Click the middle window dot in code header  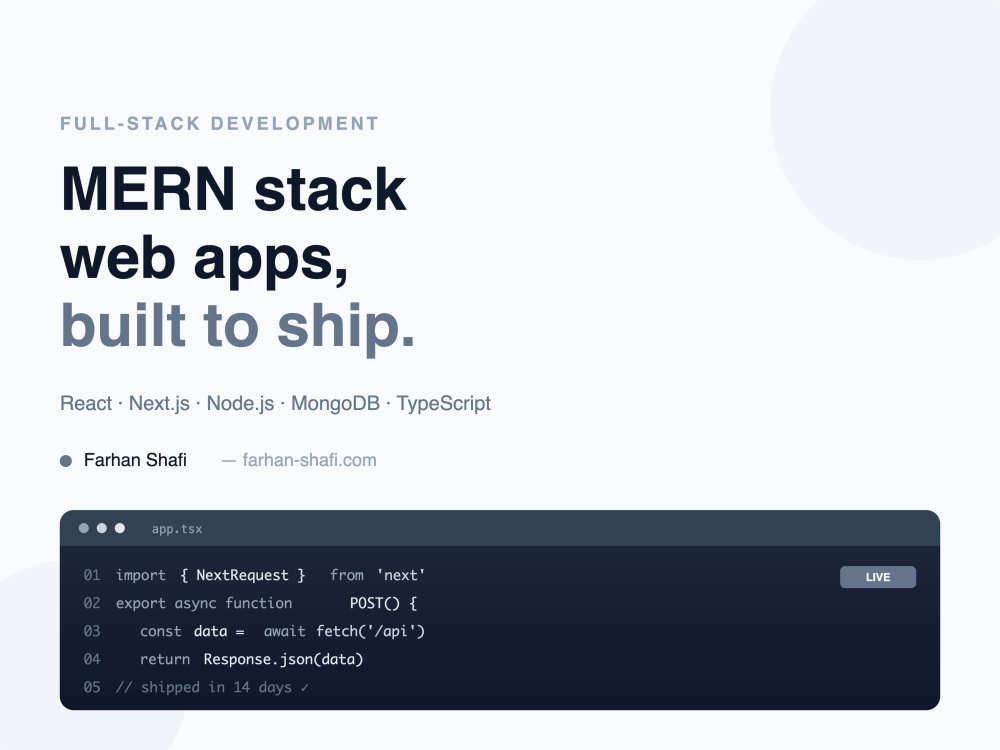coord(101,528)
